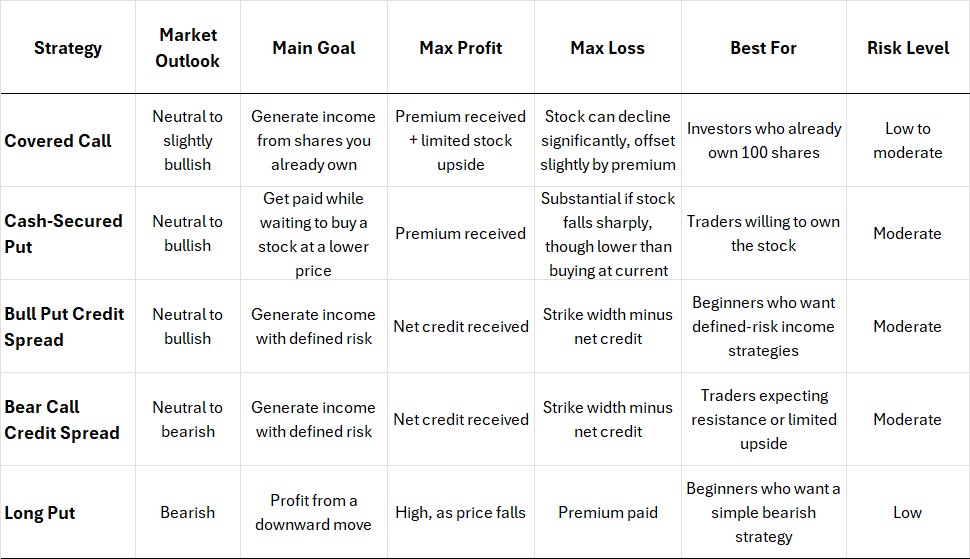This screenshot has height=559, width=970.
Task: Select the Max Profit header cell
Action: click(x=461, y=48)
